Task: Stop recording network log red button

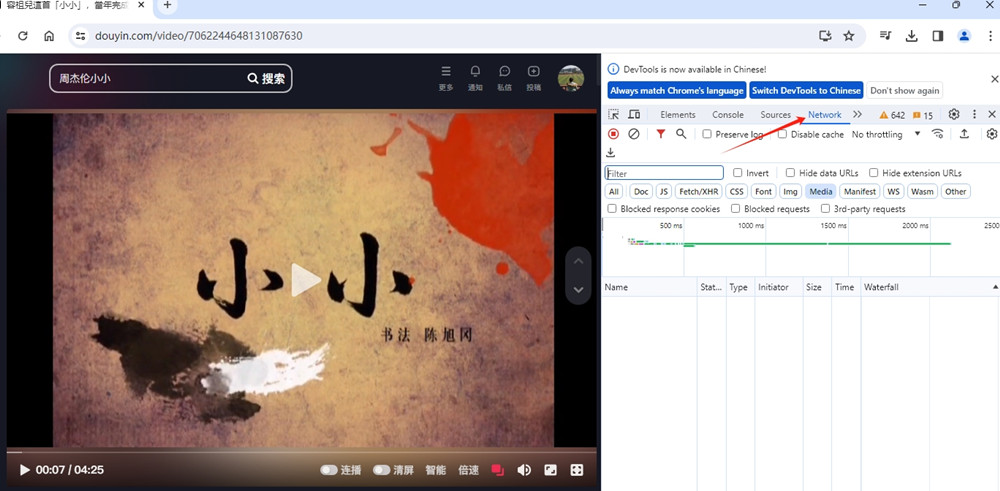Action: [613, 134]
